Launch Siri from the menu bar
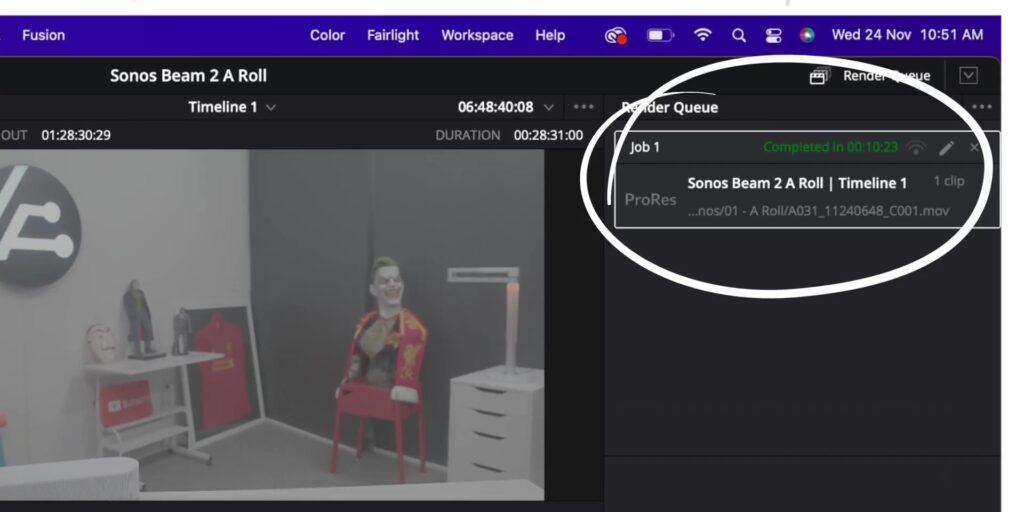The height and width of the screenshot is (512, 1024). (807, 35)
